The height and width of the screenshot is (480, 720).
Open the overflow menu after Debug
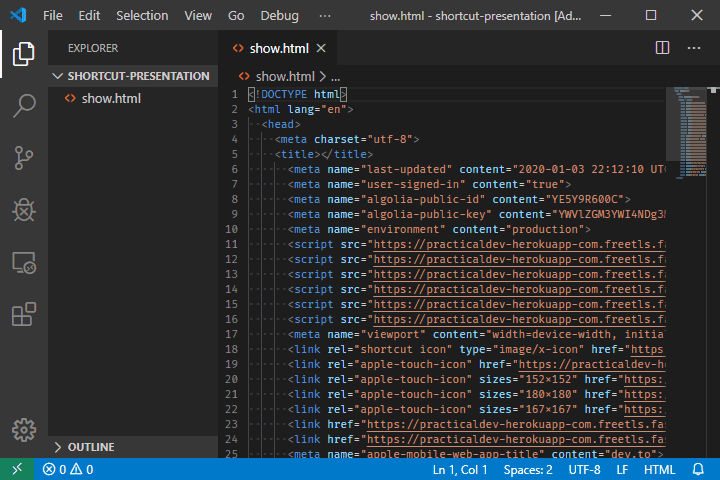tap(324, 16)
